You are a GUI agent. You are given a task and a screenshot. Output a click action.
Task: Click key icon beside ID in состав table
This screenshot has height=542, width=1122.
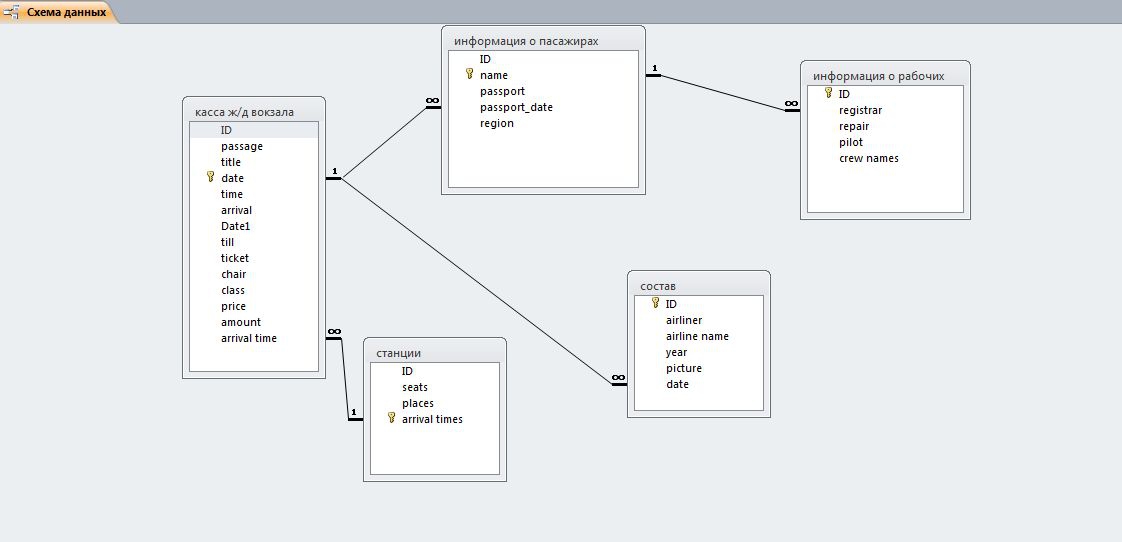[x=655, y=303]
